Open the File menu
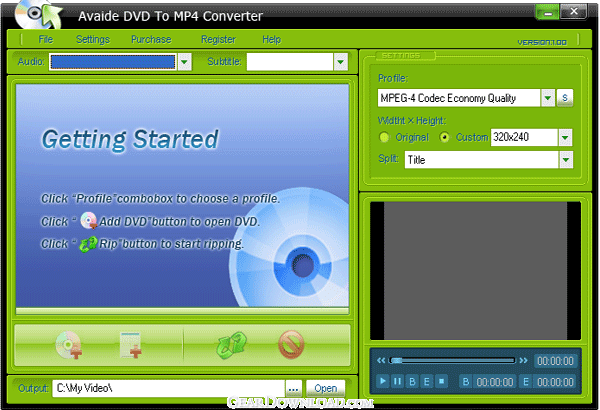 46,39
